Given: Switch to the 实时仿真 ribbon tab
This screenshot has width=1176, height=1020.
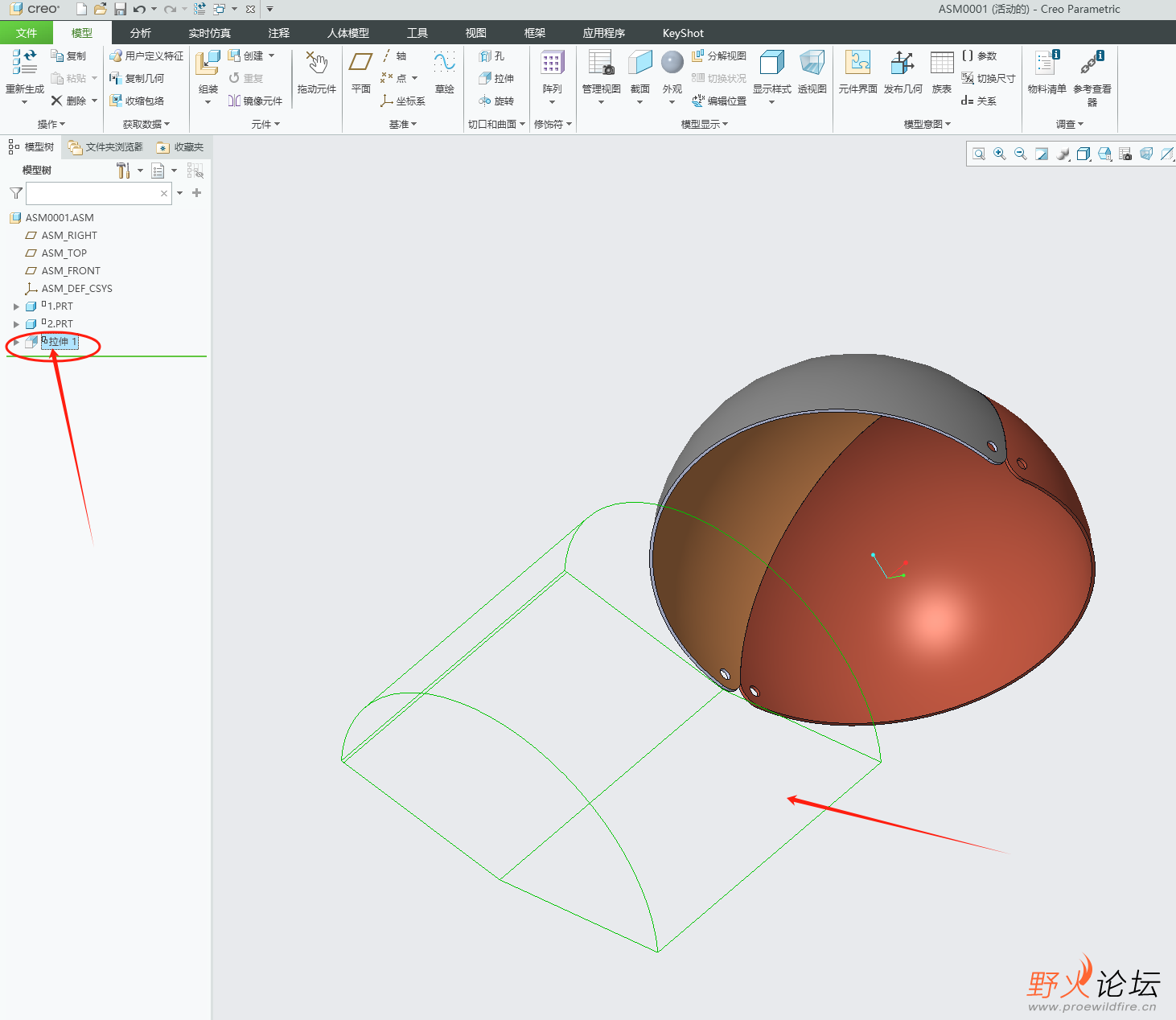Looking at the screenshot, I should pos(209,33).
